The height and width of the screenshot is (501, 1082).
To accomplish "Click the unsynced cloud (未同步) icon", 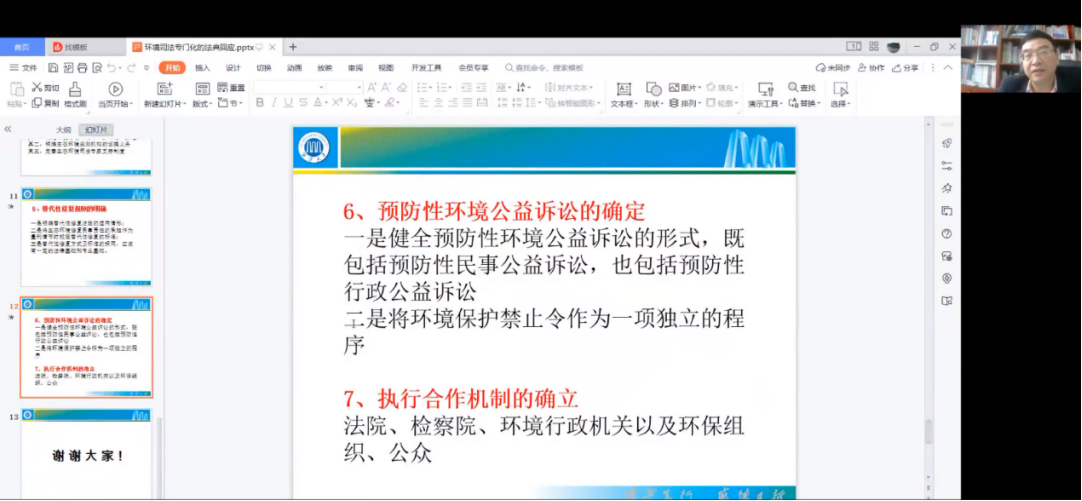I will 833,68.
